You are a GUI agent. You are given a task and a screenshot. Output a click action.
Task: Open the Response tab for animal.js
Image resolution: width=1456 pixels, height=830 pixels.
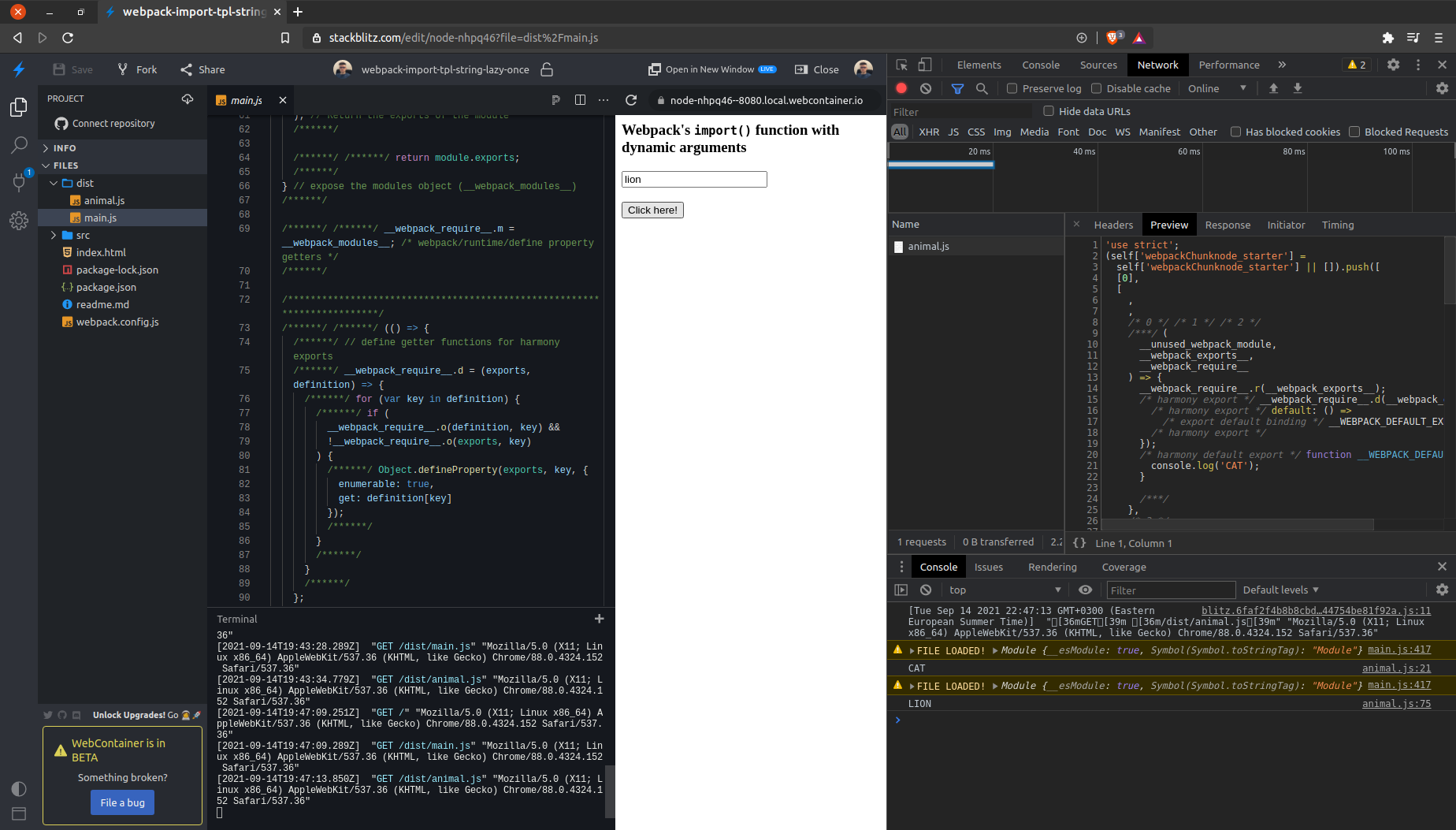[x=1228, y=225]
